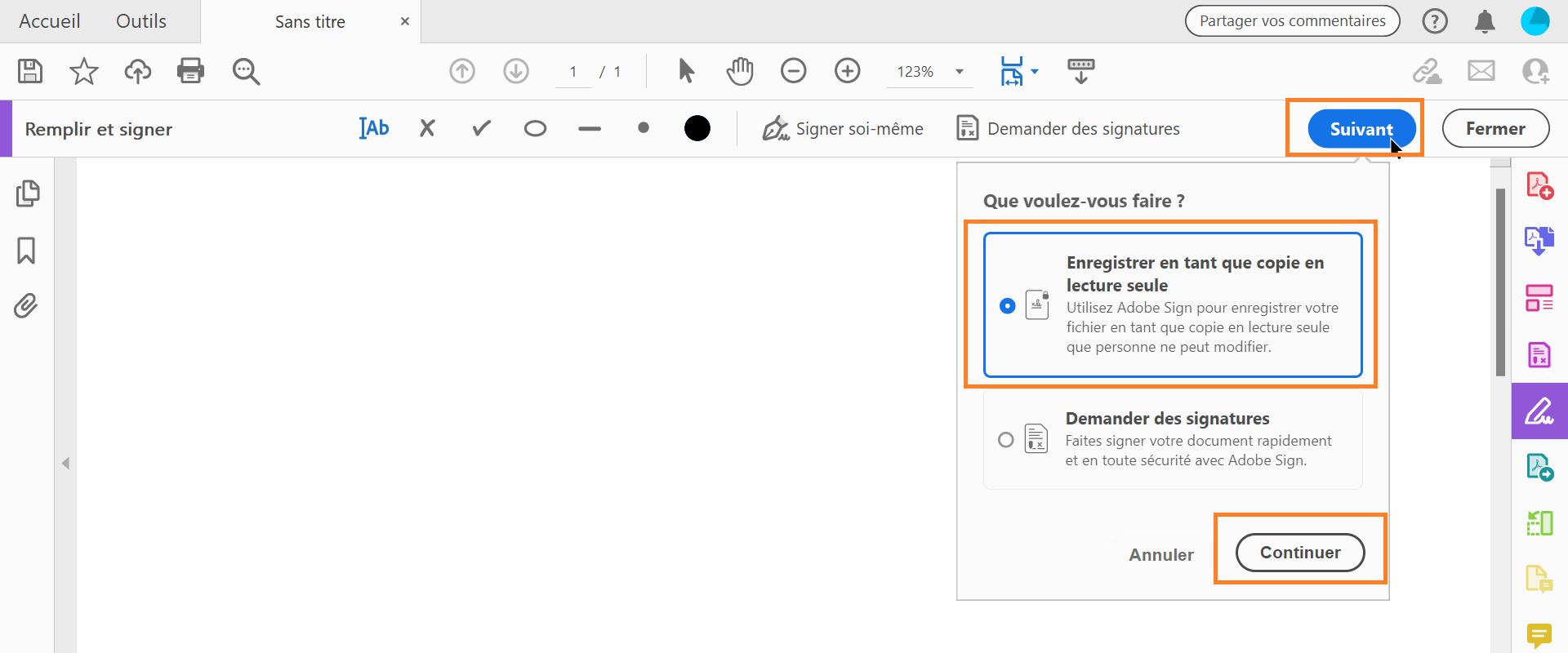1568x653 pixels.
Task: Switch to the Outils tab
Action: pos(141,21)
